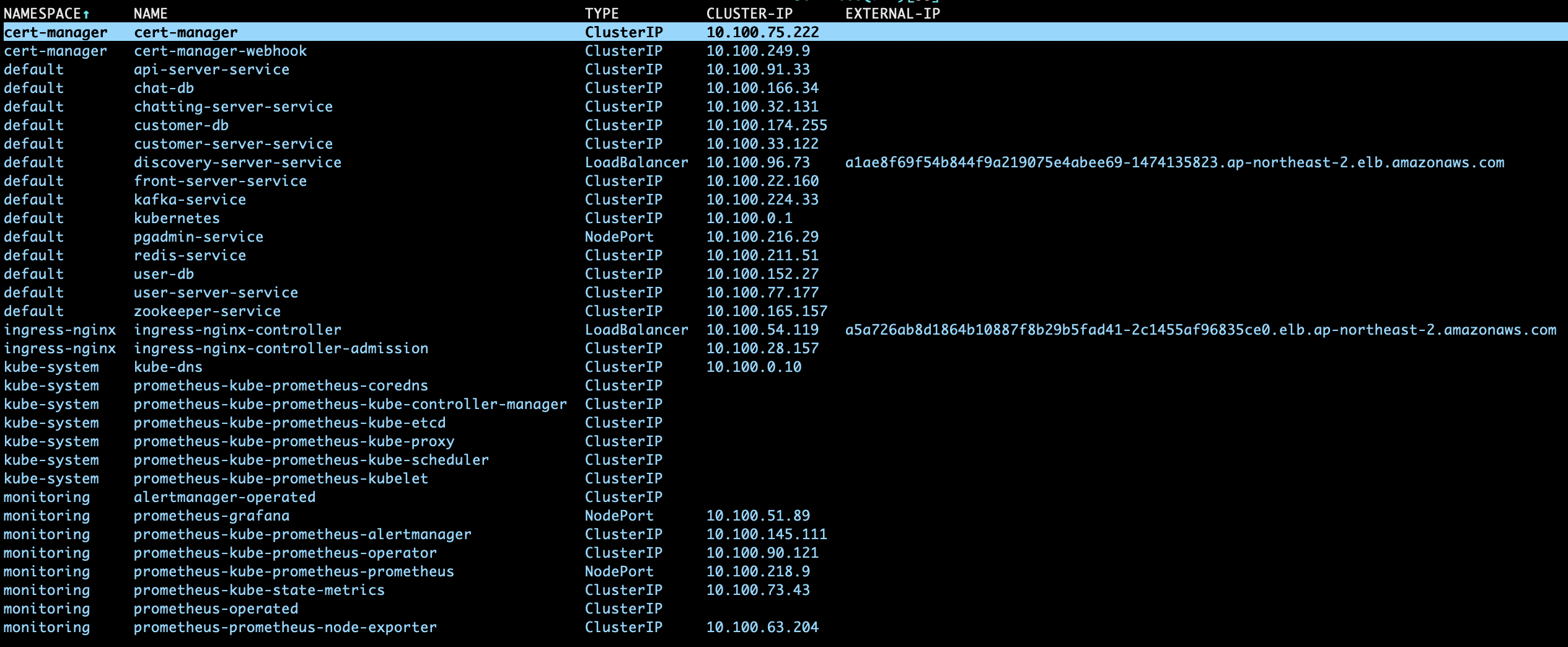Select the alertmanager-operated row

(784, 497)
